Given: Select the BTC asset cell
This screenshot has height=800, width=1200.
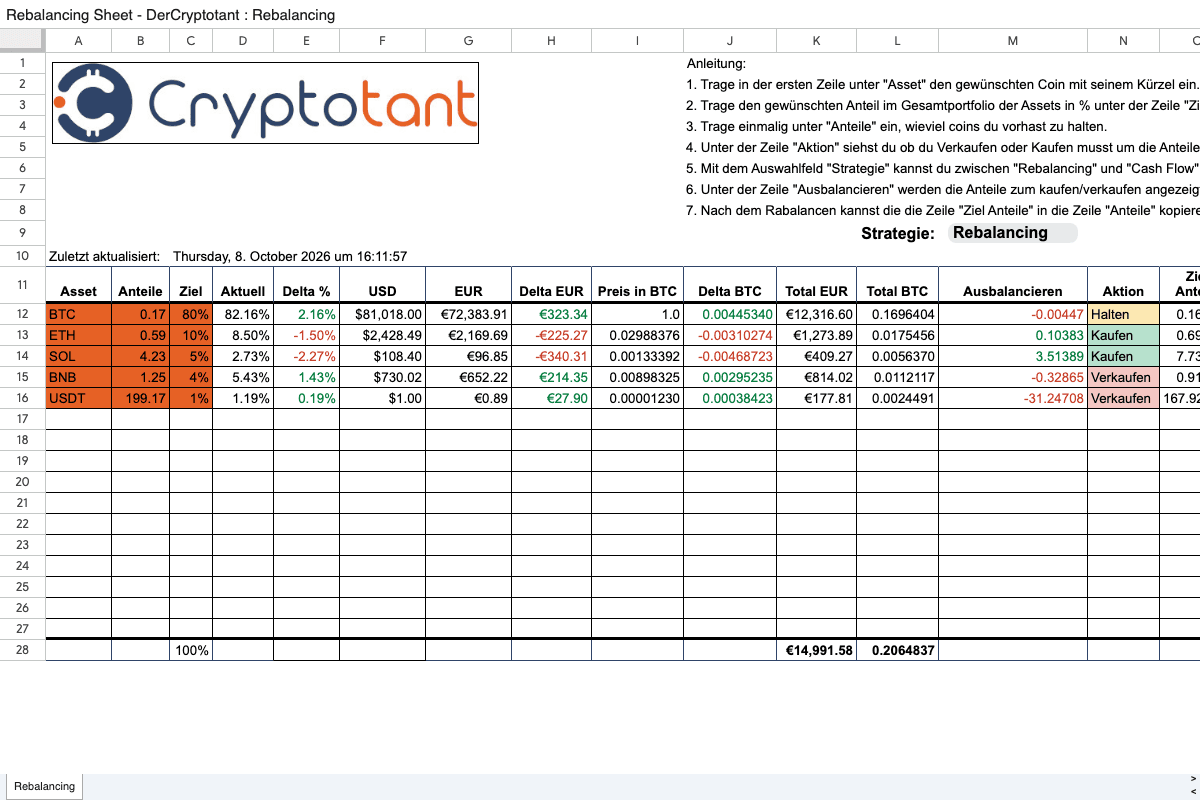Looking at the screenshot, I should pyautogui.click(x=79, y=314).
